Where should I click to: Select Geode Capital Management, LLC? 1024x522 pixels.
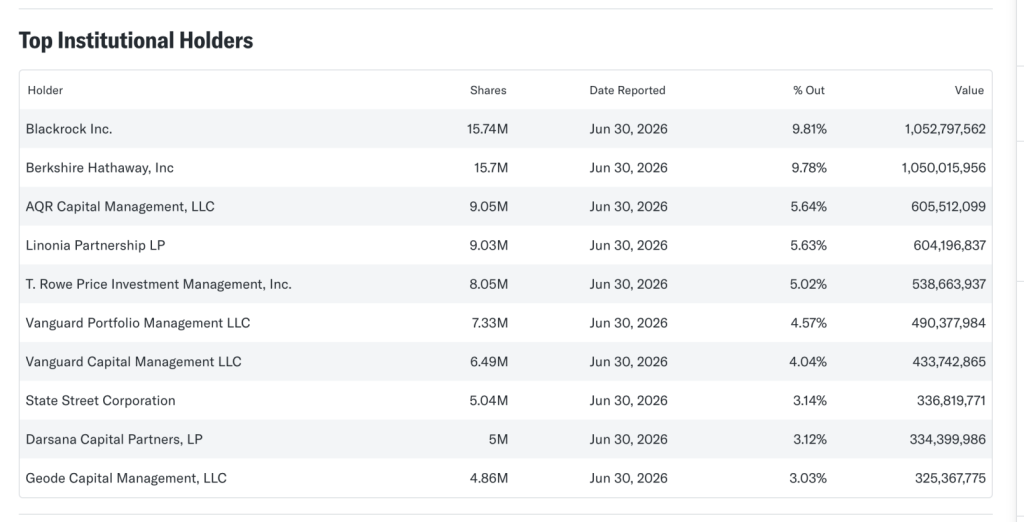pos(125,478)
